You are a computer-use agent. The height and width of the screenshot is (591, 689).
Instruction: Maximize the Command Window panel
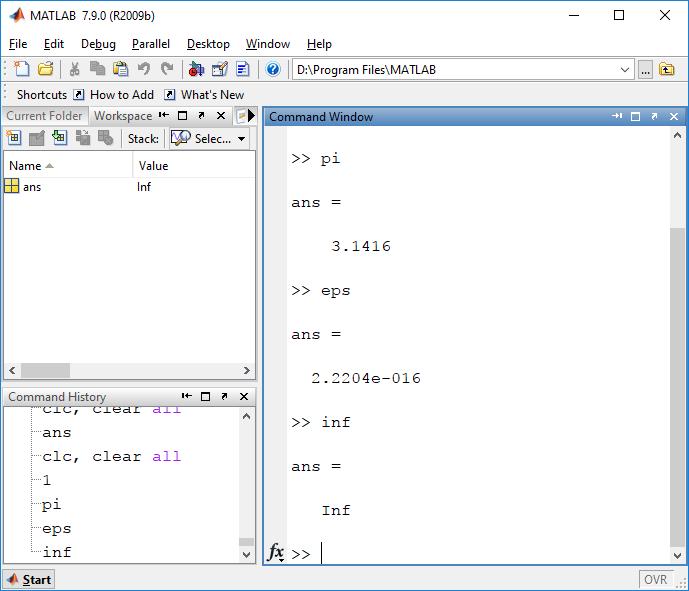(x=635, y=116)
